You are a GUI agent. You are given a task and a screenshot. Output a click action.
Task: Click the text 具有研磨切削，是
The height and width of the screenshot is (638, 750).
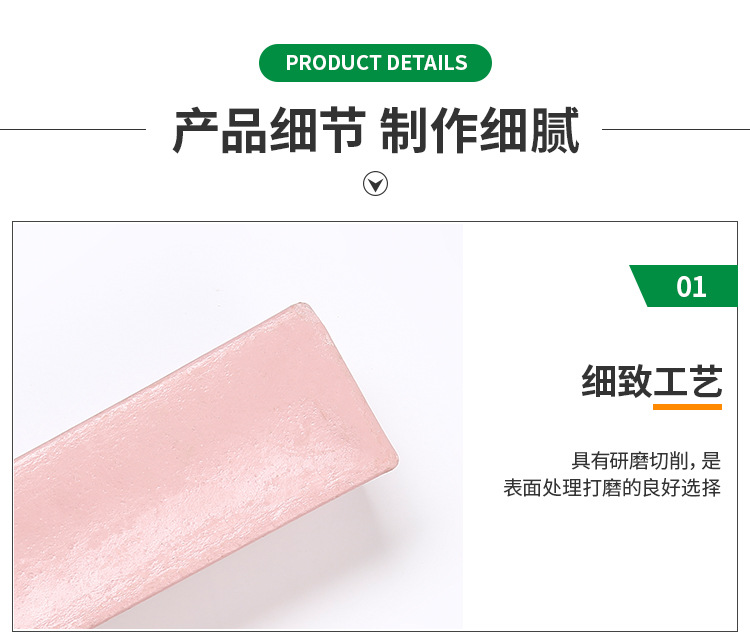pyautogui.click(x=646, y=461)
